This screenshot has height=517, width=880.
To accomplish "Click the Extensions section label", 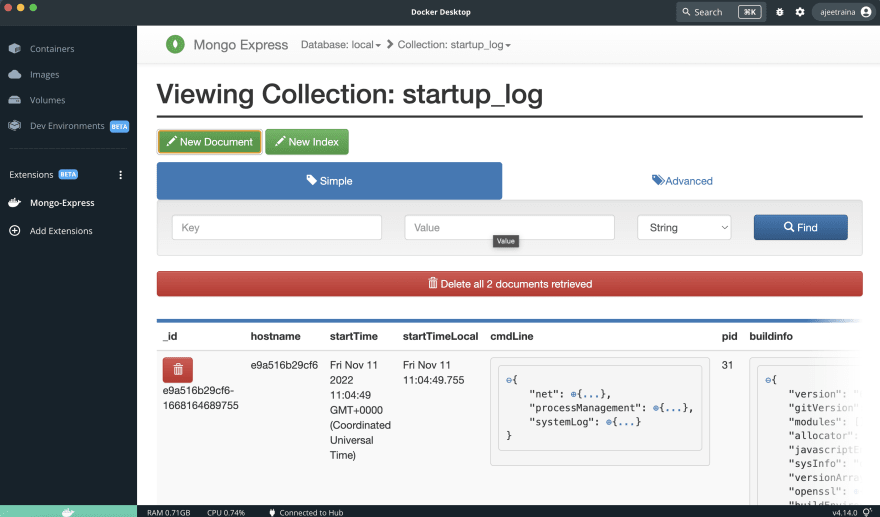I will (31, 175).
